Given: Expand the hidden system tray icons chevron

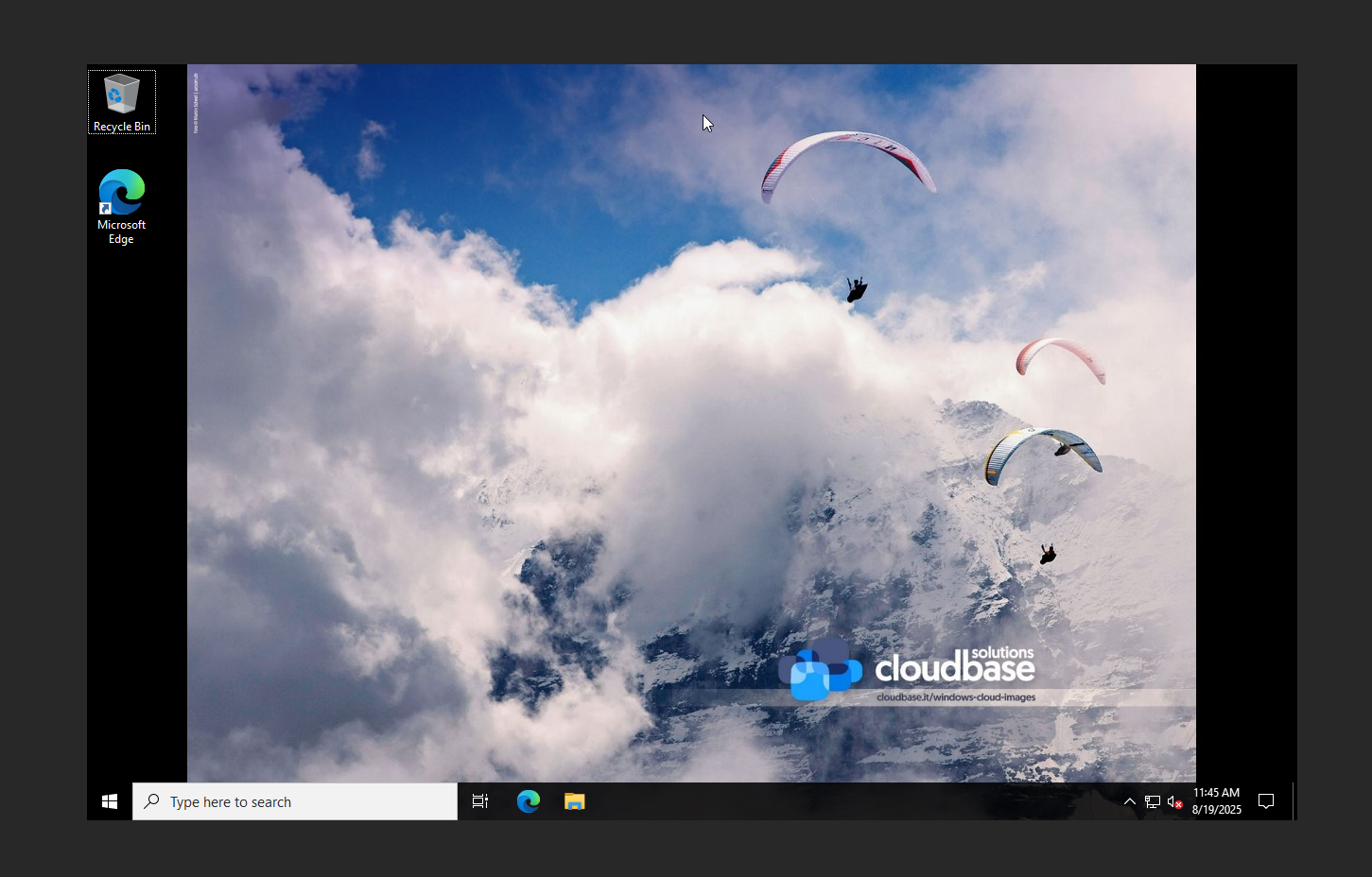Looking at the screenshot, I should 1129,801.
